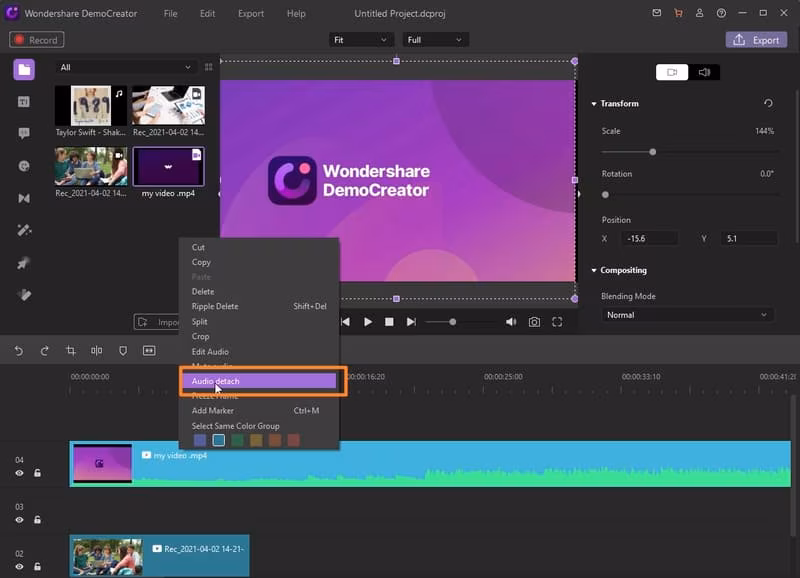
Task: Mute the preview volume speaker icon
Action: [x=511, y=322]
